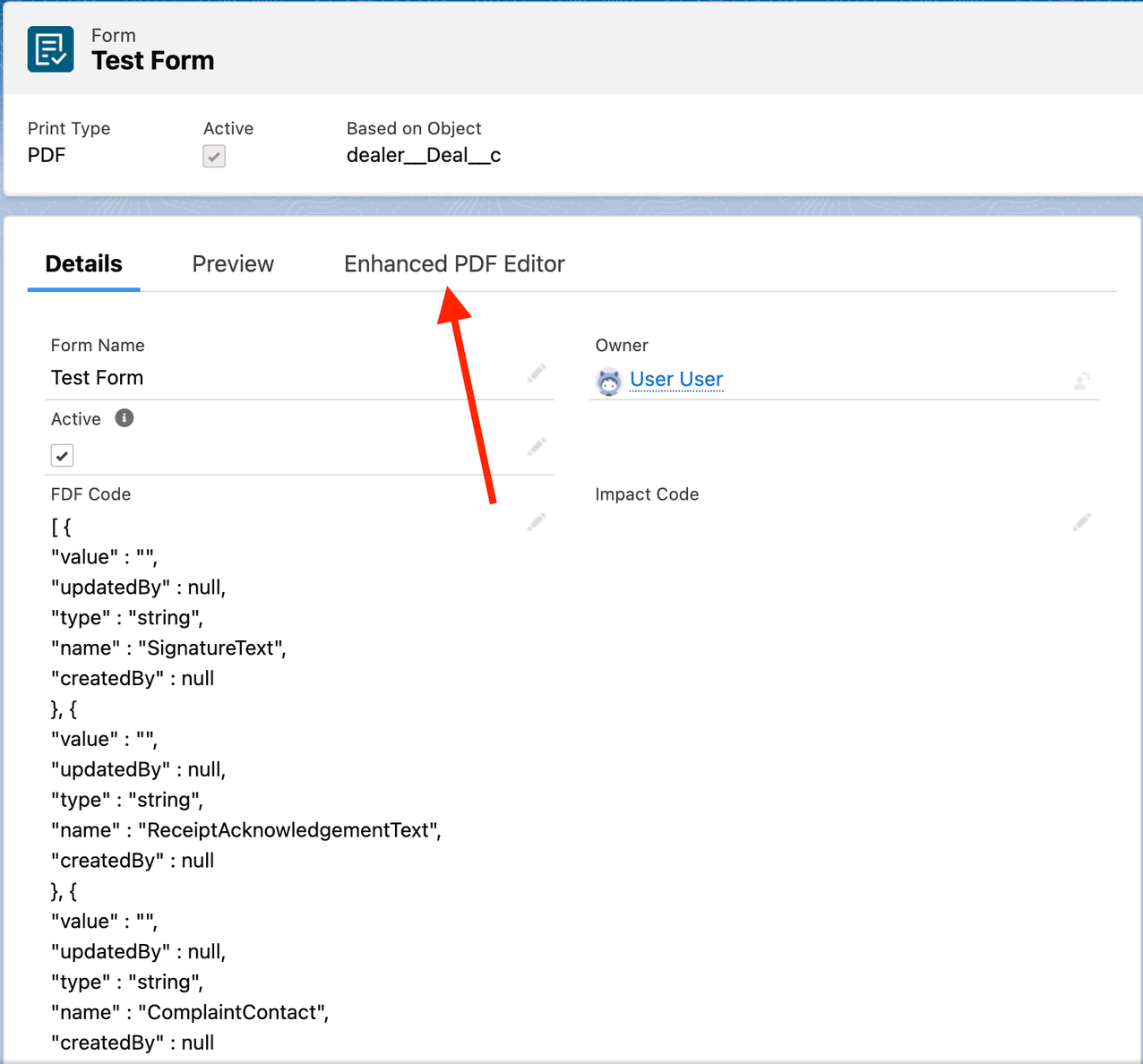Click the "name" : "SignatureText" line
The height and width of the screenshot is (1064, 1143).
coord(168,648)
